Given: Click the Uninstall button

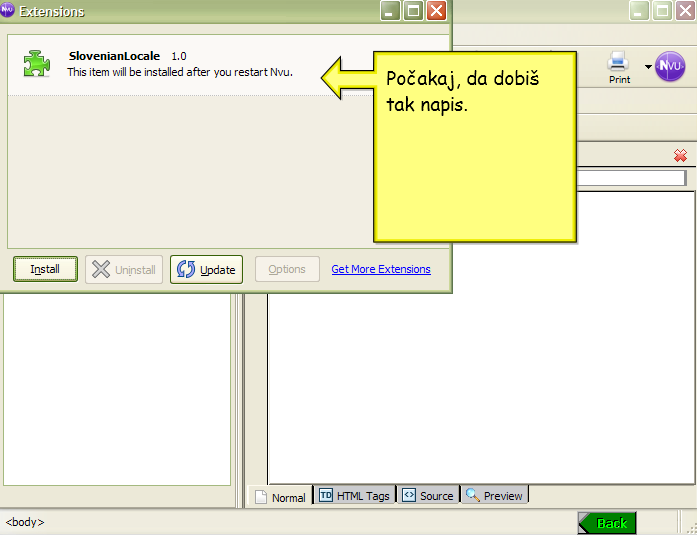Looking at the screenshot, I should point(124,269).
